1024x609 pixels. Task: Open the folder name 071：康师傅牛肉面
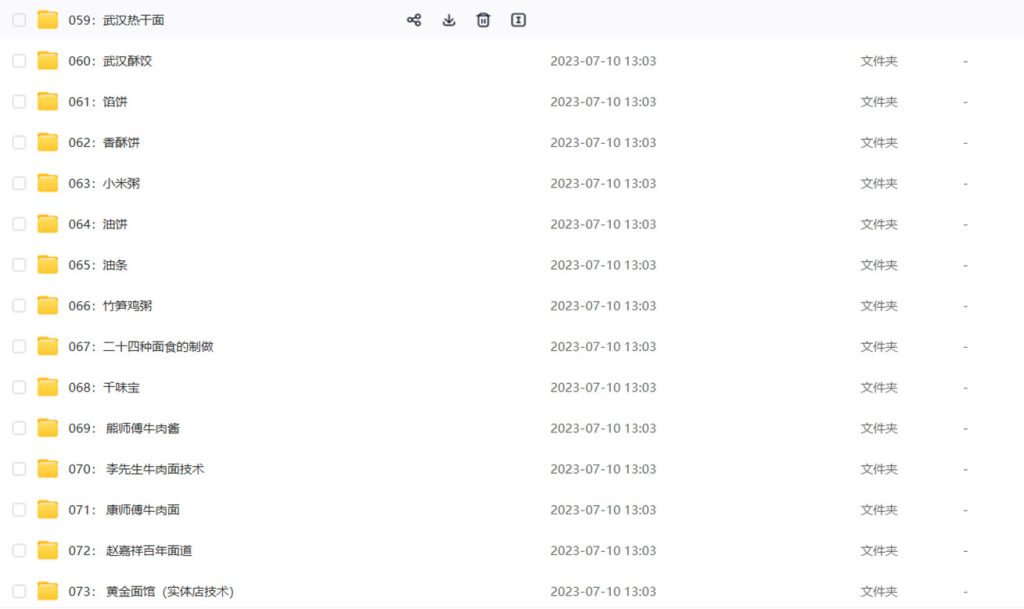point(124,510)
